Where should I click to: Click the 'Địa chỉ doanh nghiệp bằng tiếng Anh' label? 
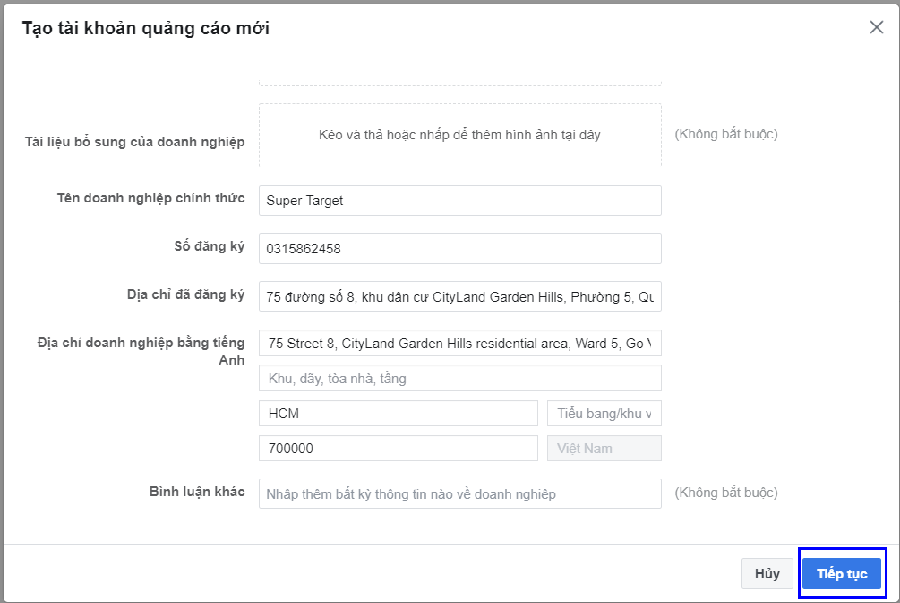tap(141, 351)
